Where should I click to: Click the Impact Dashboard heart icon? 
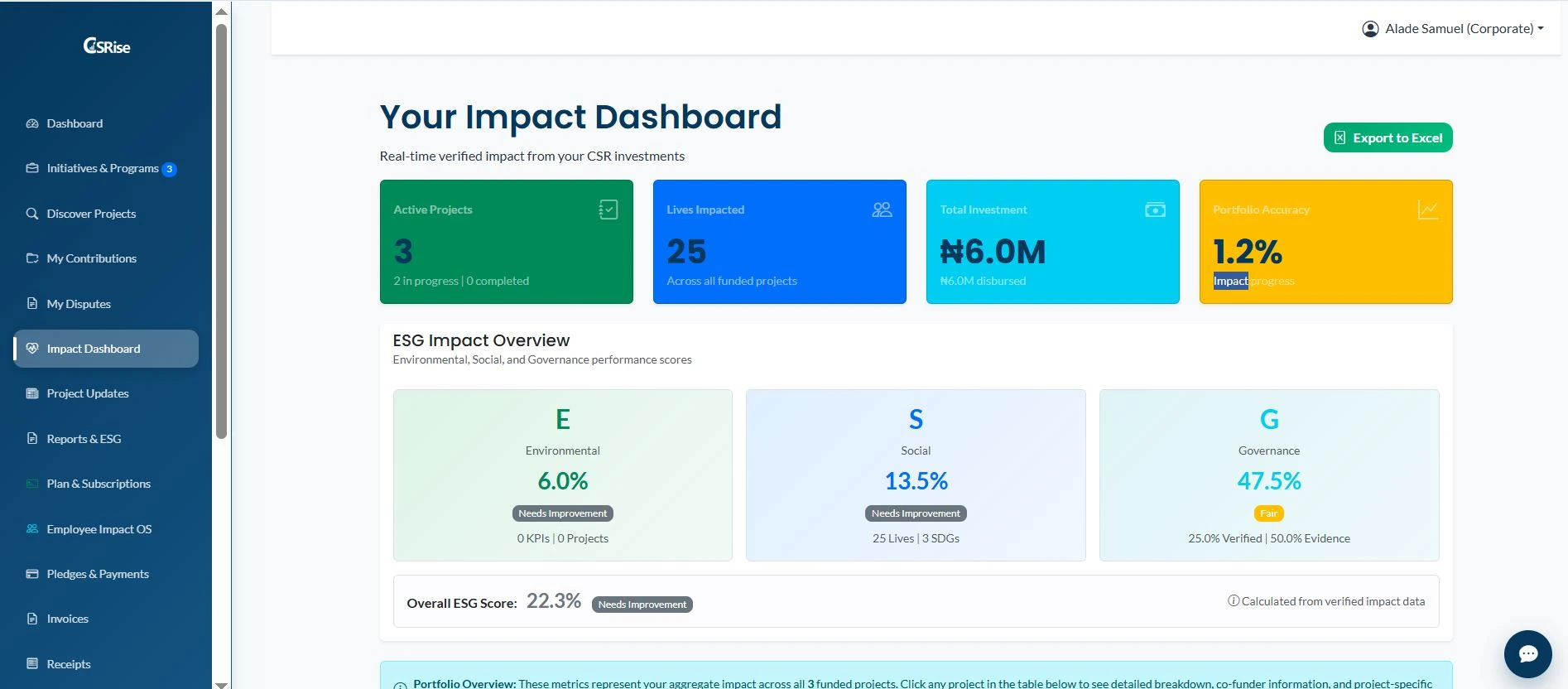(x=32, y=349)
